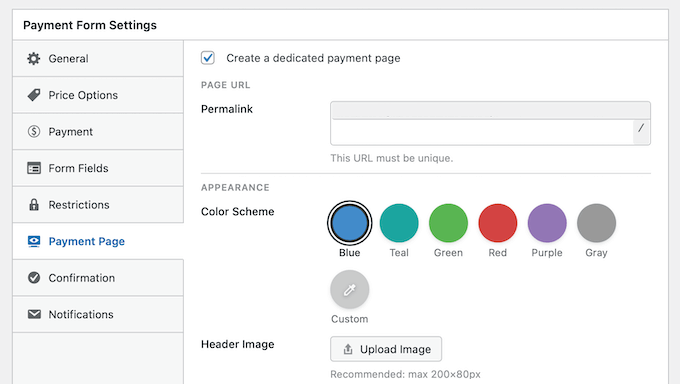Switch to the Notifications tab
The width and height of the screenshot is (680, 384).
[98, 314]
